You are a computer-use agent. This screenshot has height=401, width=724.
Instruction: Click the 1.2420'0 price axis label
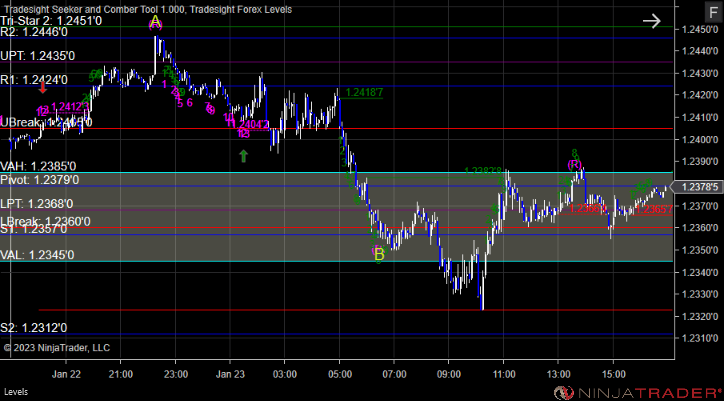(702, 96)
